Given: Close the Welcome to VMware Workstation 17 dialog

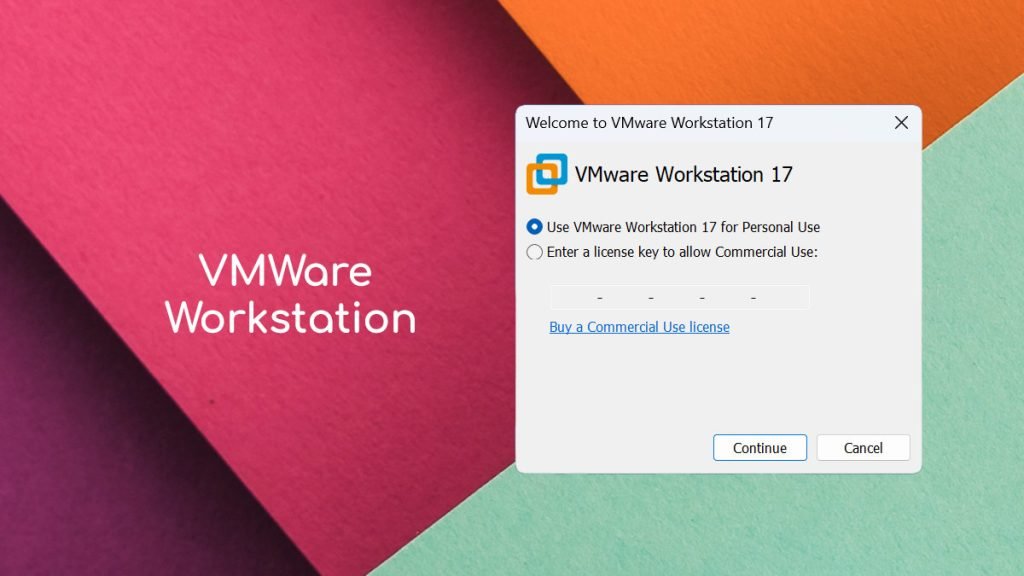Looking at the screenshot, I should tap(901, 123).
